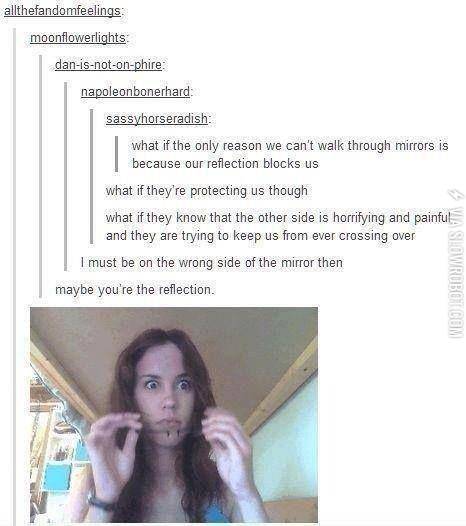Open the moonflowerlights username link
466x526 pixels.
[78, 38]
